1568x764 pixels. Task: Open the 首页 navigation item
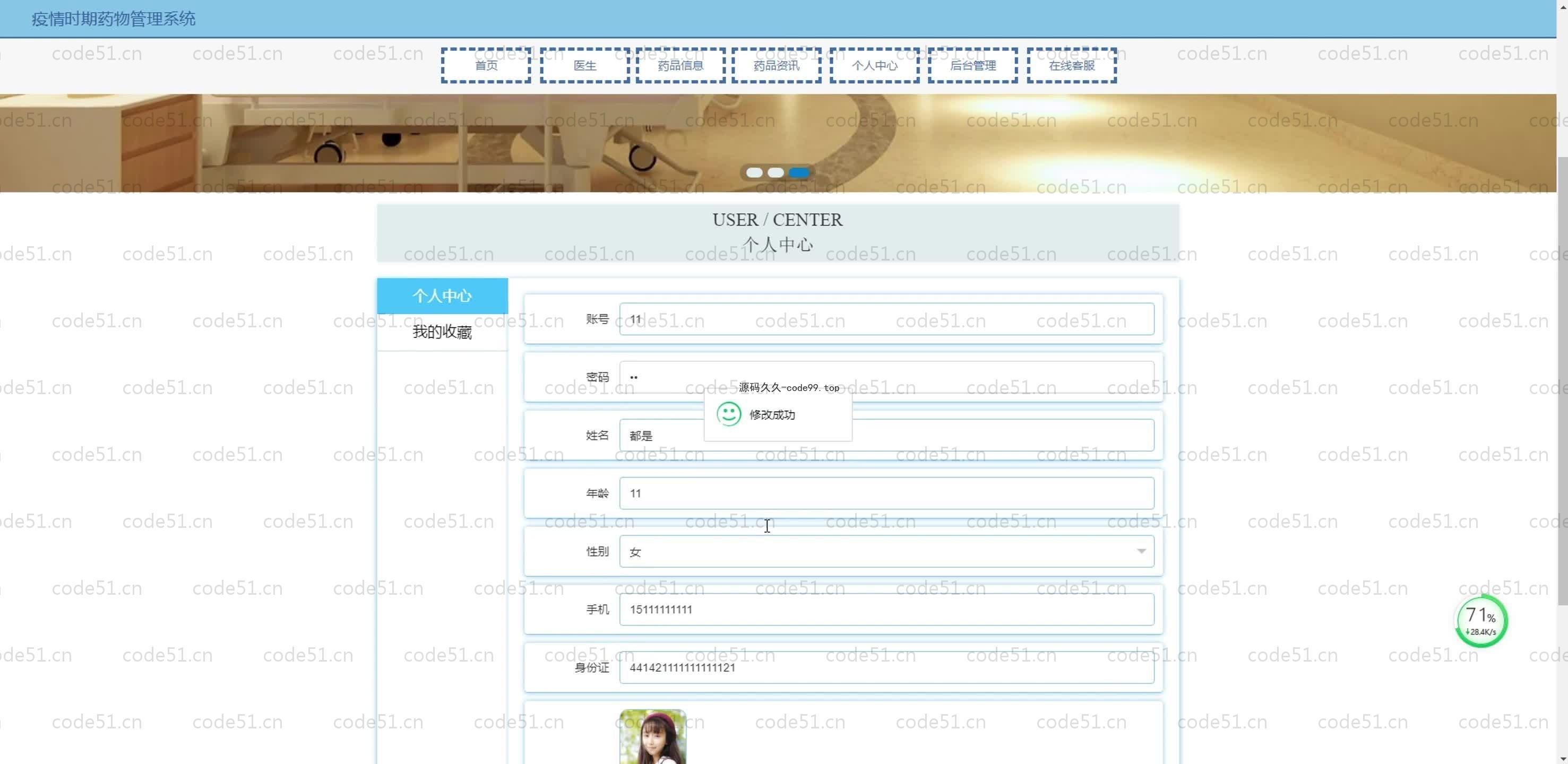click(486, 65)
